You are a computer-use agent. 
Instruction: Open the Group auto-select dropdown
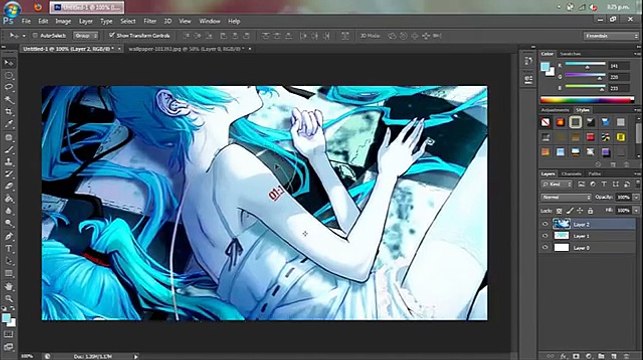(86, 36)
